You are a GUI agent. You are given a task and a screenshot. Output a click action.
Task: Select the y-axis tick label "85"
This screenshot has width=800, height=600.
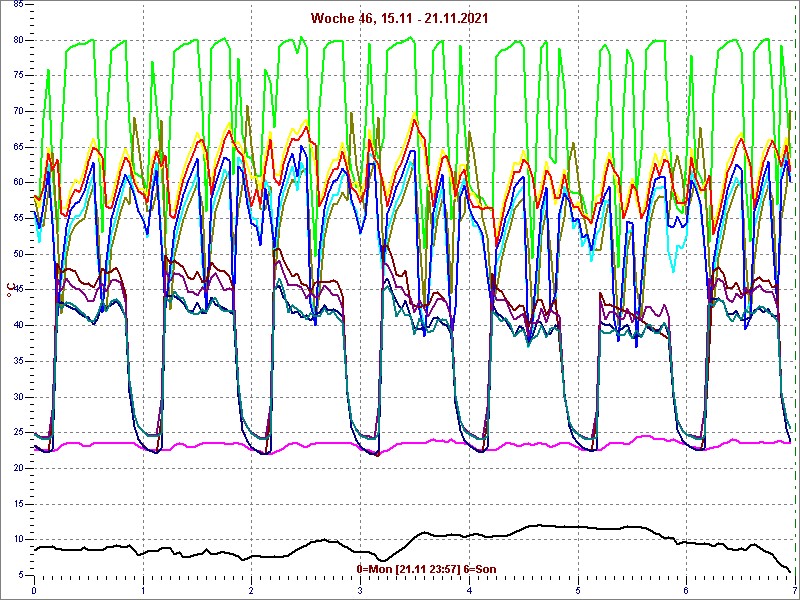pos(17,5)
